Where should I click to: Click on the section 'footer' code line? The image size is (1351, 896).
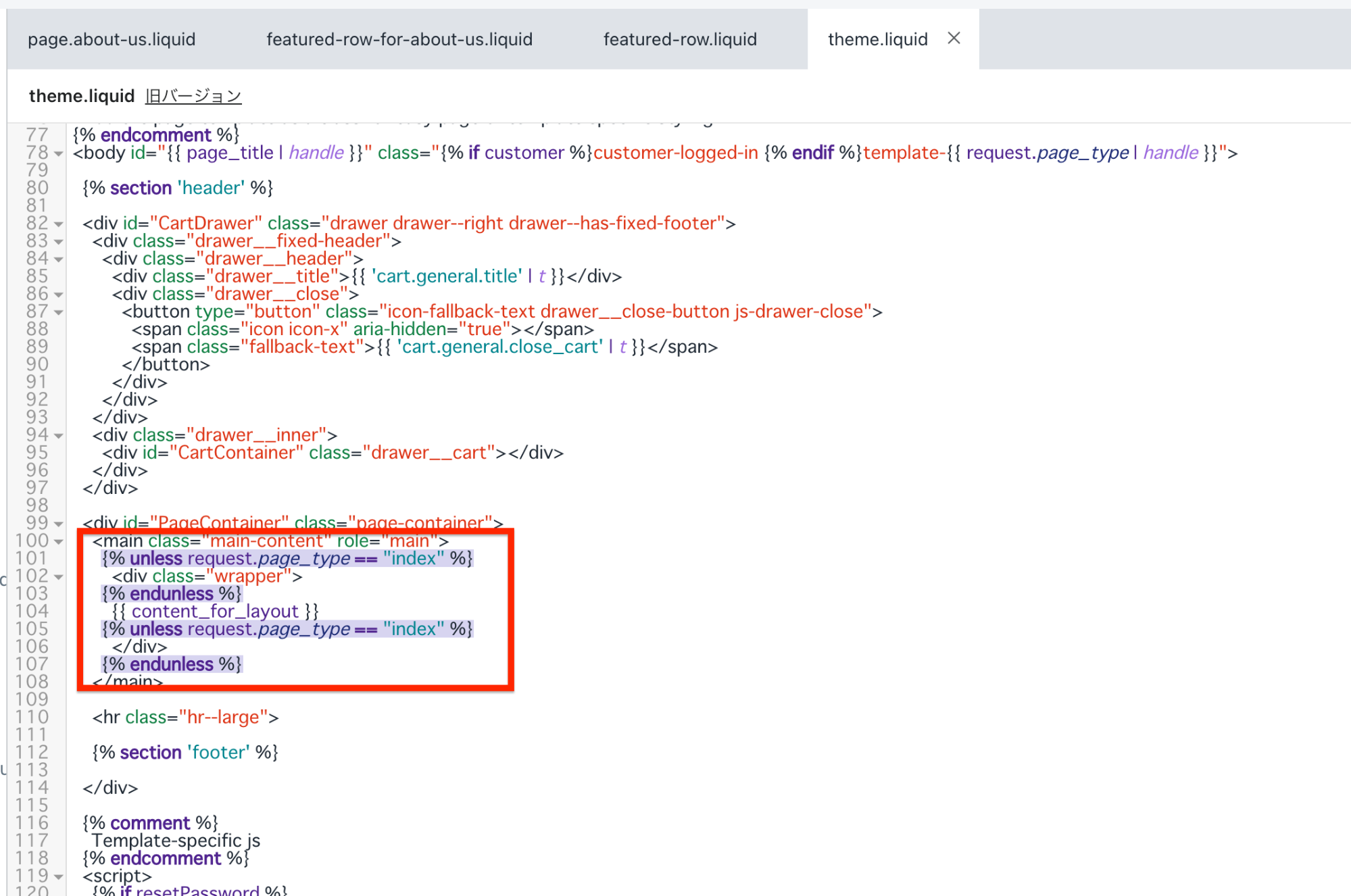tap(185, 753)
